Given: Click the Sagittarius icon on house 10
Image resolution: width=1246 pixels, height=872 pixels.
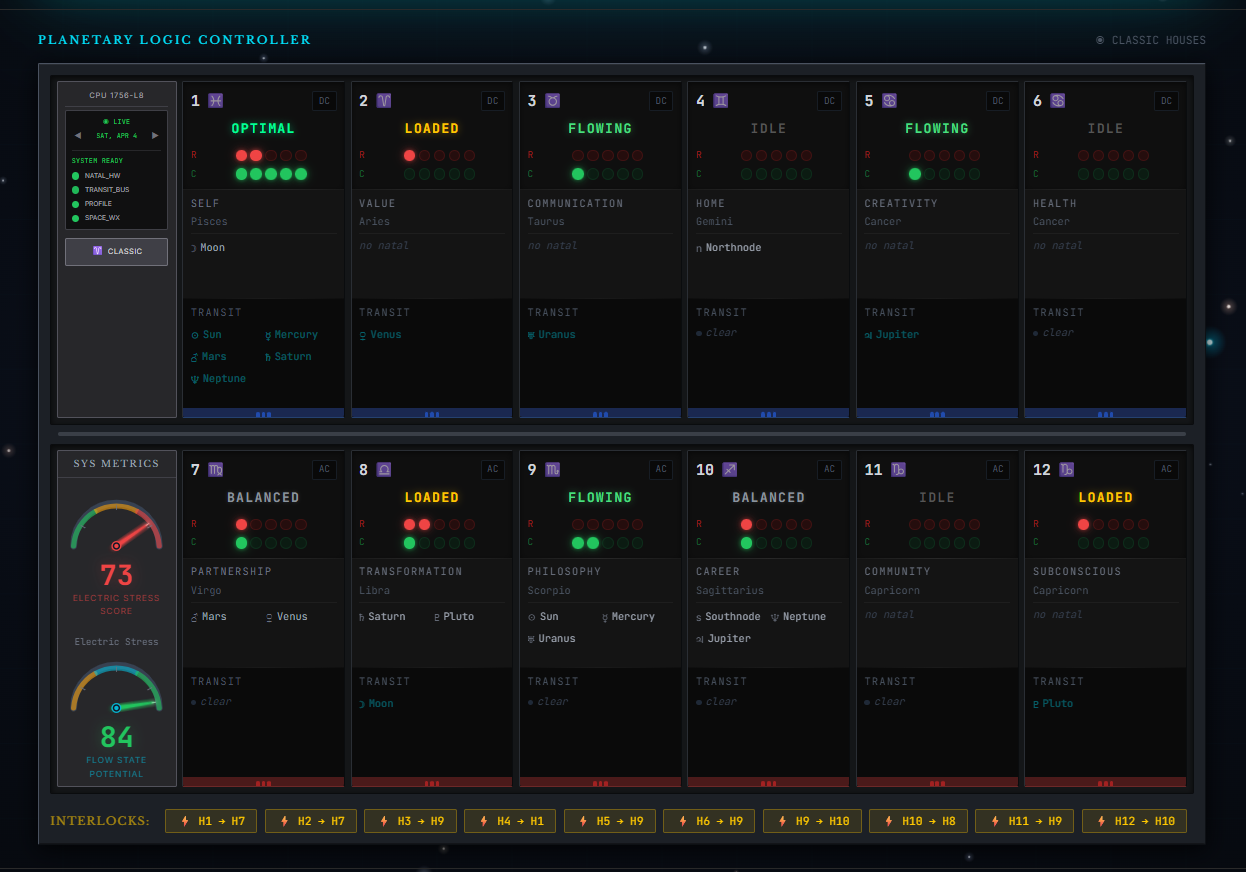Looking at the screenshot, I should 730,470.
